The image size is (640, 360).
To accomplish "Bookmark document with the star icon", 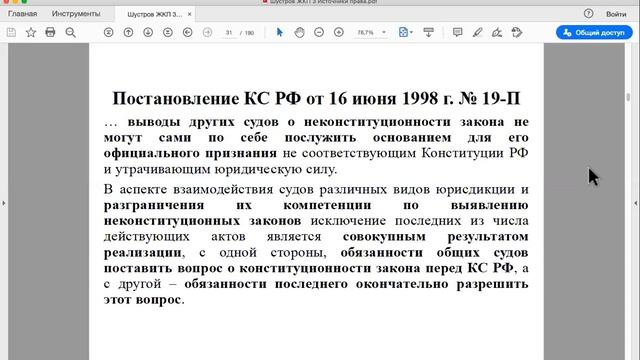I will [x=31, y=32].
